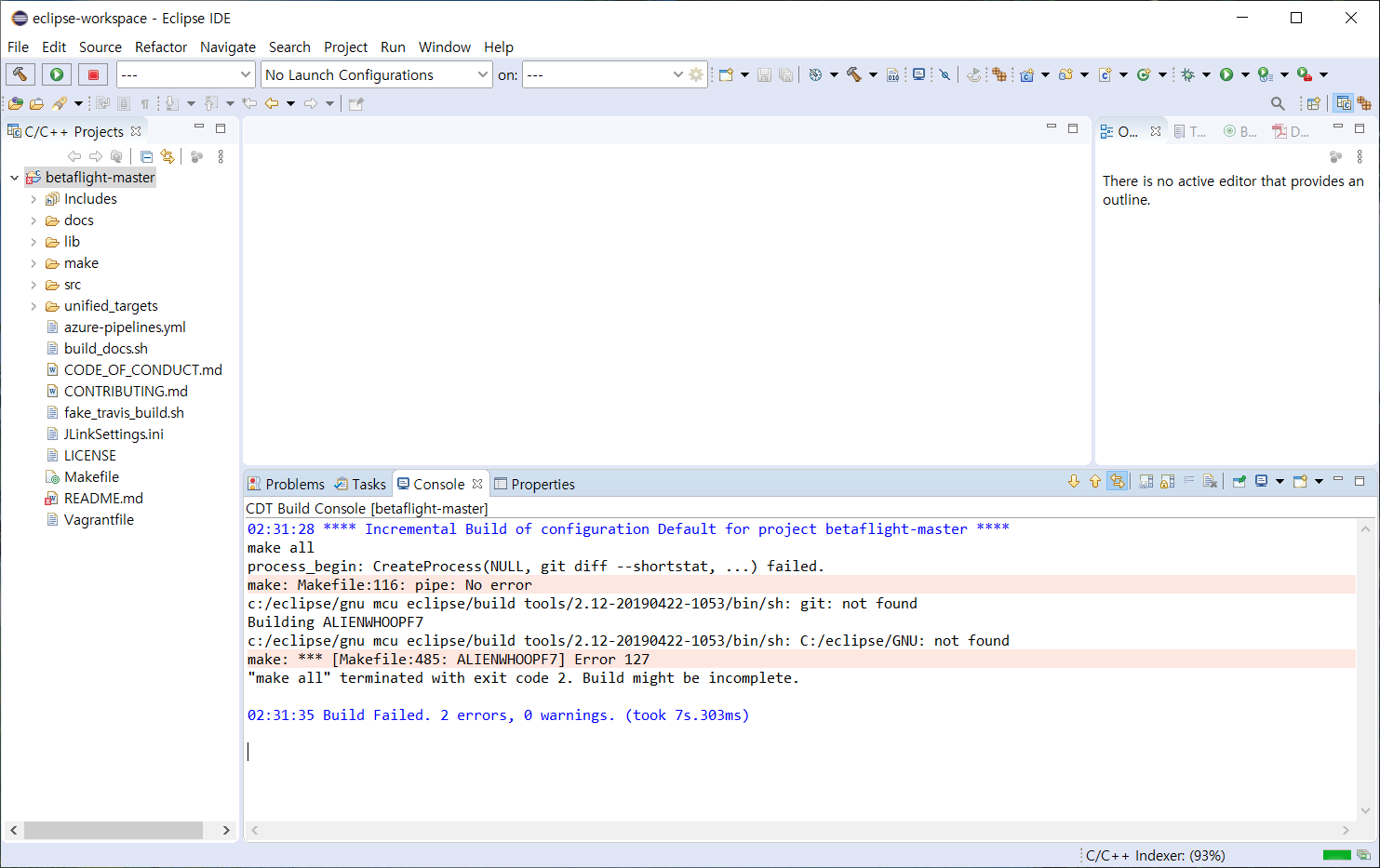Select the Makefile in project tree
1380x868 pixels.
pos(91,477)
